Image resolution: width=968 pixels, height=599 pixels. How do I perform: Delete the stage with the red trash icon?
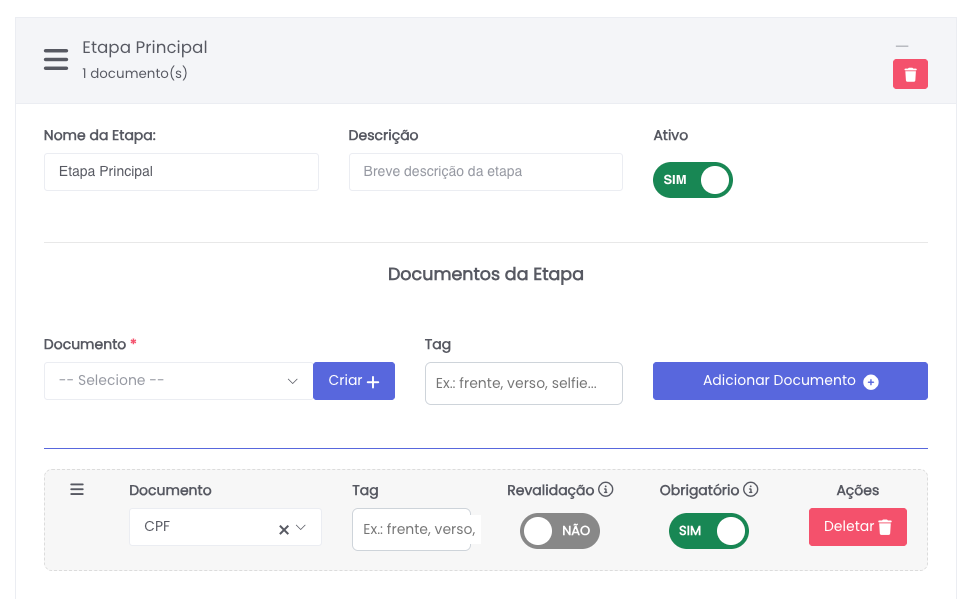(x=910, y=75)
